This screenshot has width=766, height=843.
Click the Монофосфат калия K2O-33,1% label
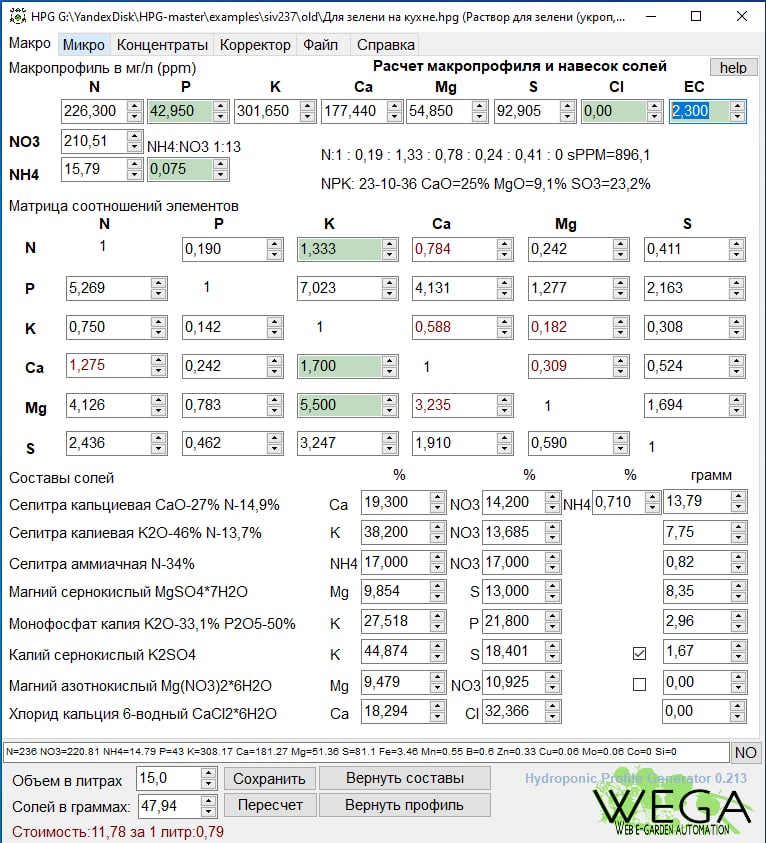[152, 624]
